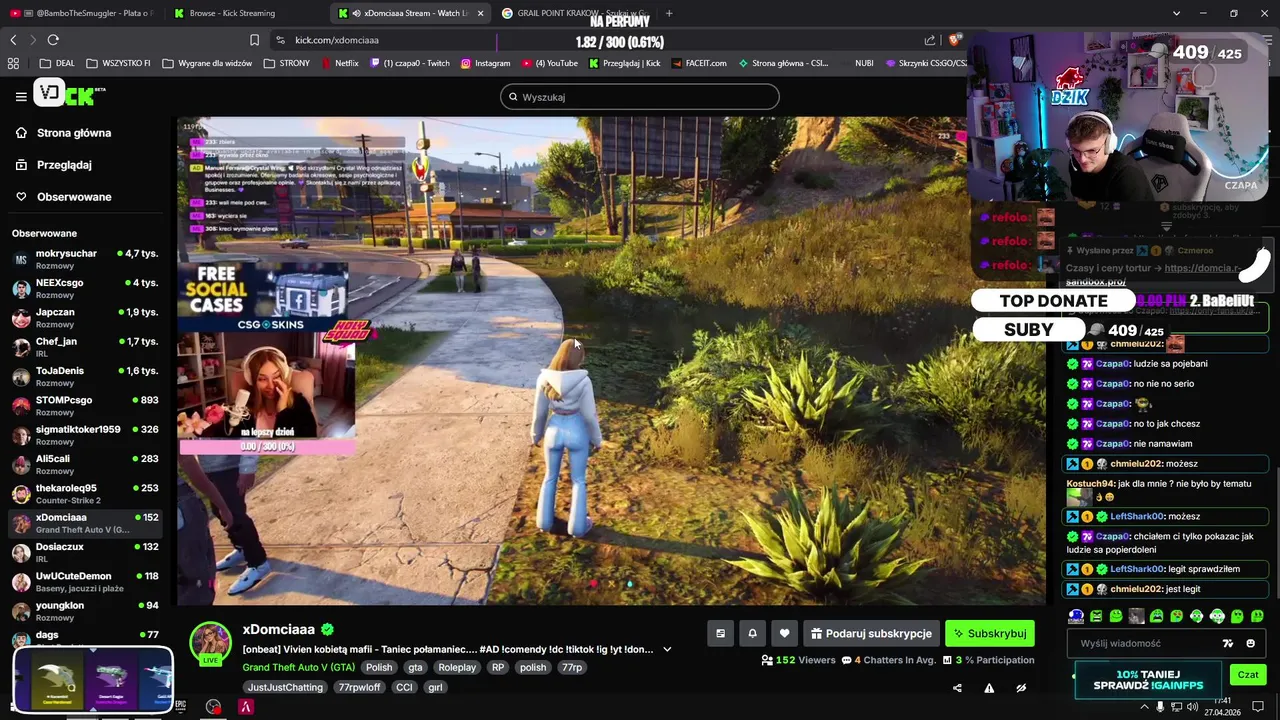The height and width of the screenshot is (720, 1280).
Task: Open thekaroleq95 channel in followed list
Action: point(85,493)
